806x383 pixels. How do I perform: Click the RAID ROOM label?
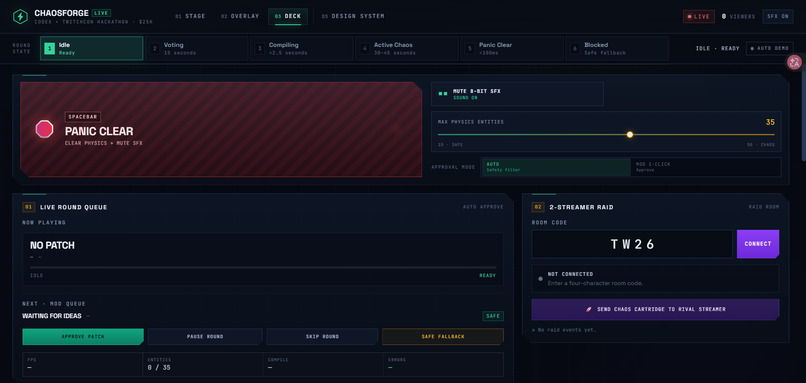764,207
